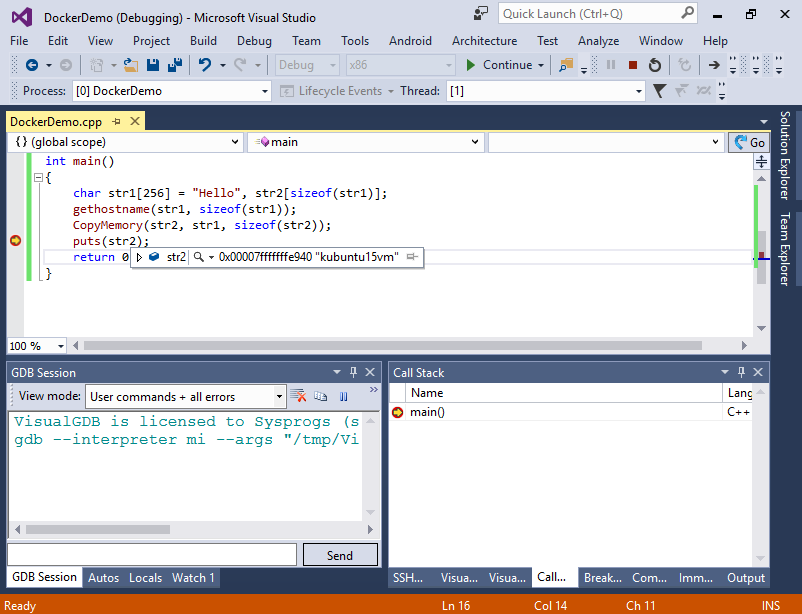802x614 pixels.
Task: Click the Clear GDB session log icon
Action: (298, 396)
